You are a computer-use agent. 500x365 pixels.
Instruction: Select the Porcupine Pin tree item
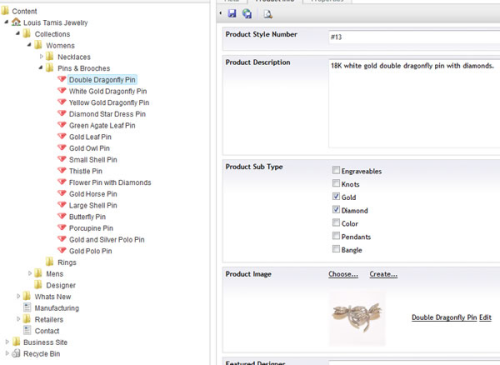coord(91,228)
